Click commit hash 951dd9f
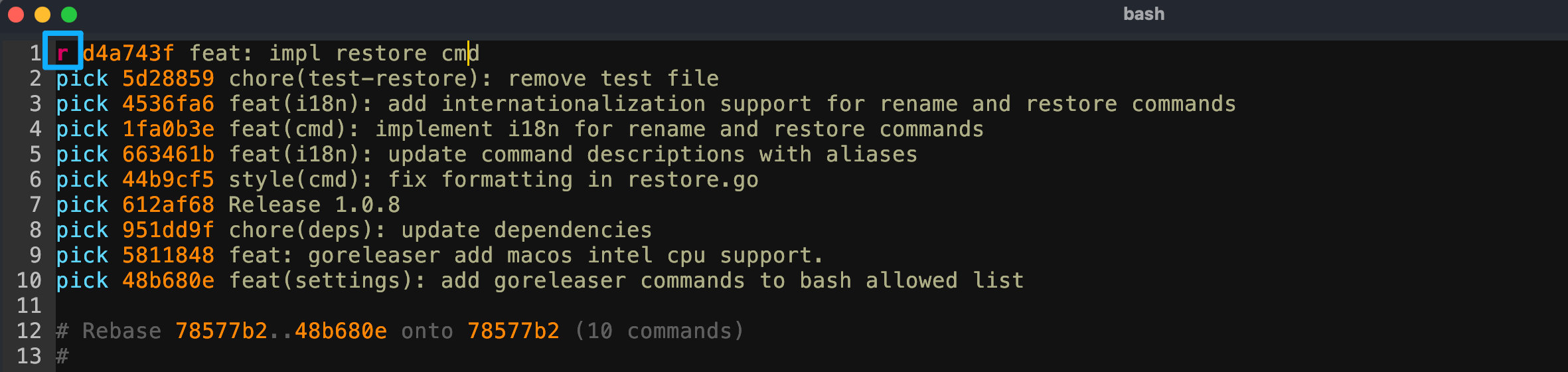The width and height of the screenshot is (1568, 372). [168, 230]
